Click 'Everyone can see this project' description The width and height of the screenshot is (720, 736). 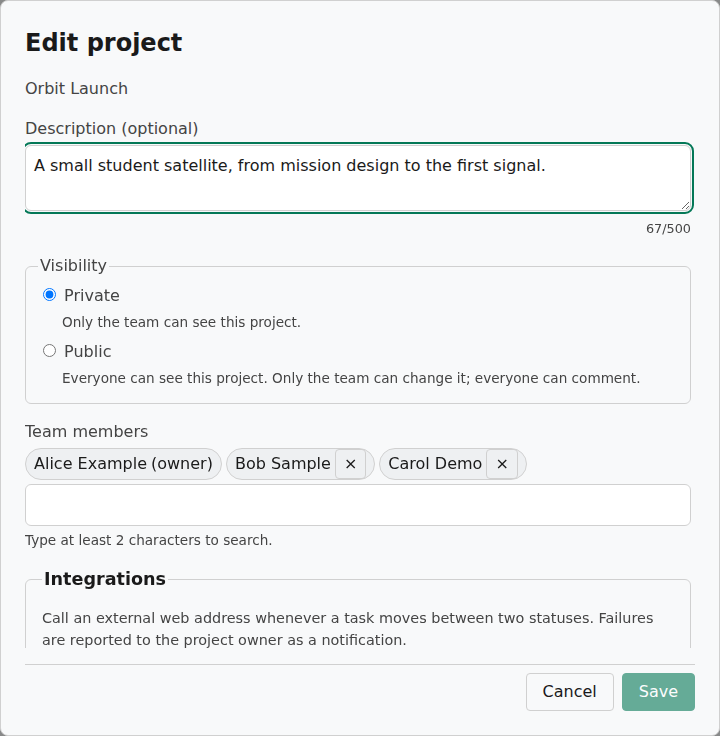pos(351,378)
